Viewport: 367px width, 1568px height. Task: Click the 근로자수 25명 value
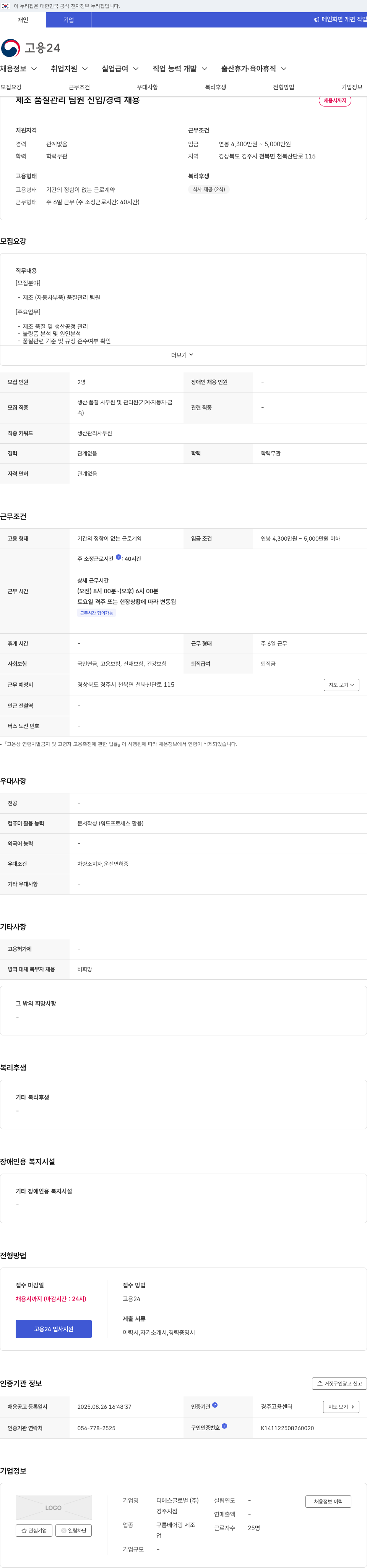coord(253,1528)
